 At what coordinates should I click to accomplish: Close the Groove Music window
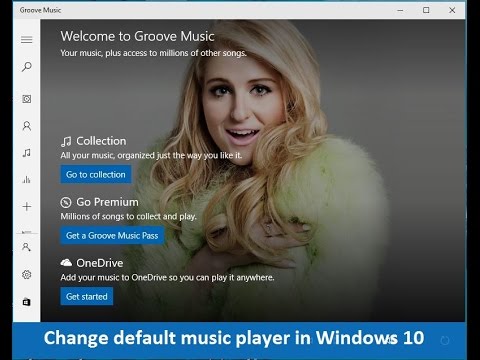point(452,10)
